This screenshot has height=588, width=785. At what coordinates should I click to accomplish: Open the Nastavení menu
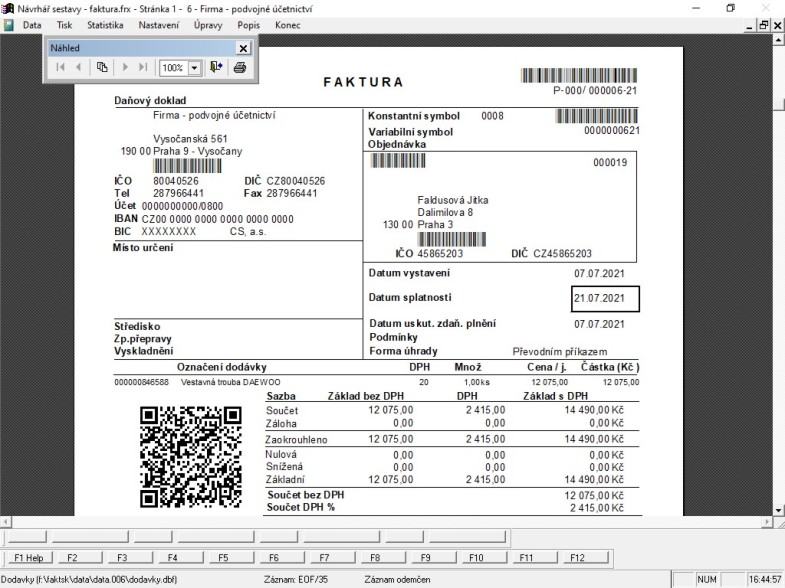(x=159, y=25)
